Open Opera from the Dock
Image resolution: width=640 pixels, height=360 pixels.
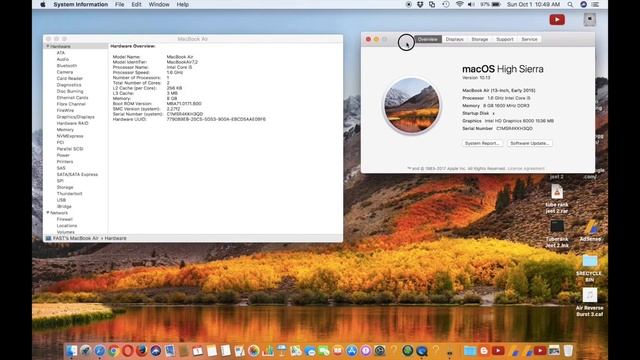pos(127,350)
